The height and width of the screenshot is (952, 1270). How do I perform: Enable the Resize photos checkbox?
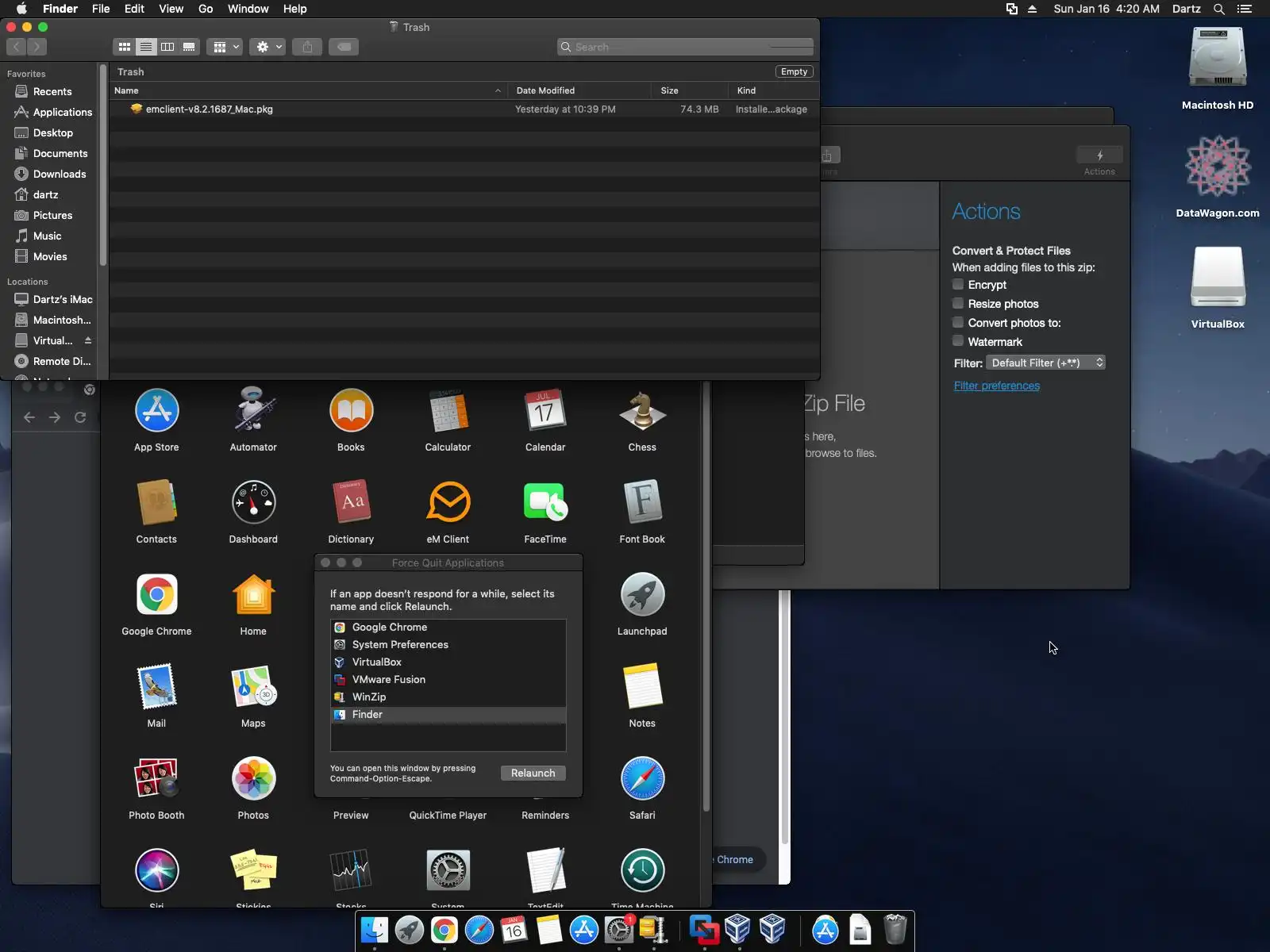(958, 303)
